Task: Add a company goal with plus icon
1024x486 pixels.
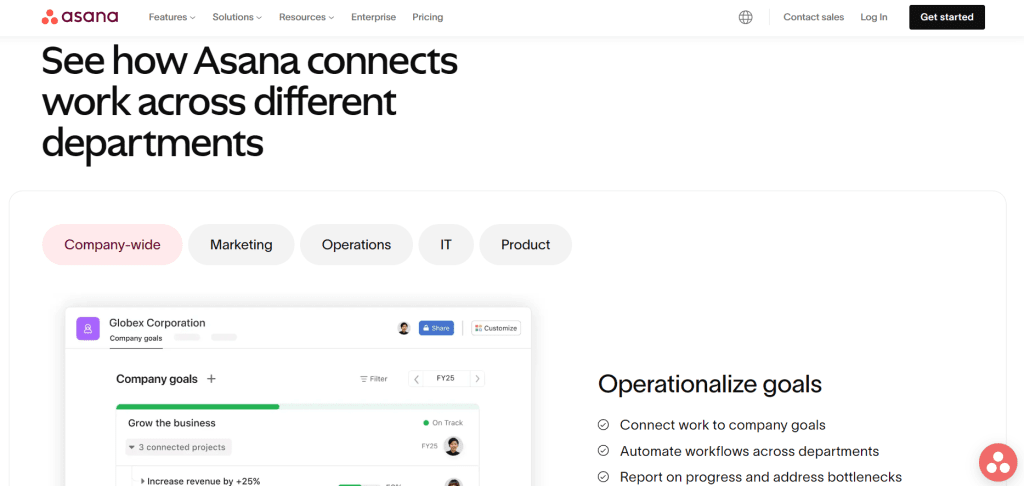Action: point(211,379)
